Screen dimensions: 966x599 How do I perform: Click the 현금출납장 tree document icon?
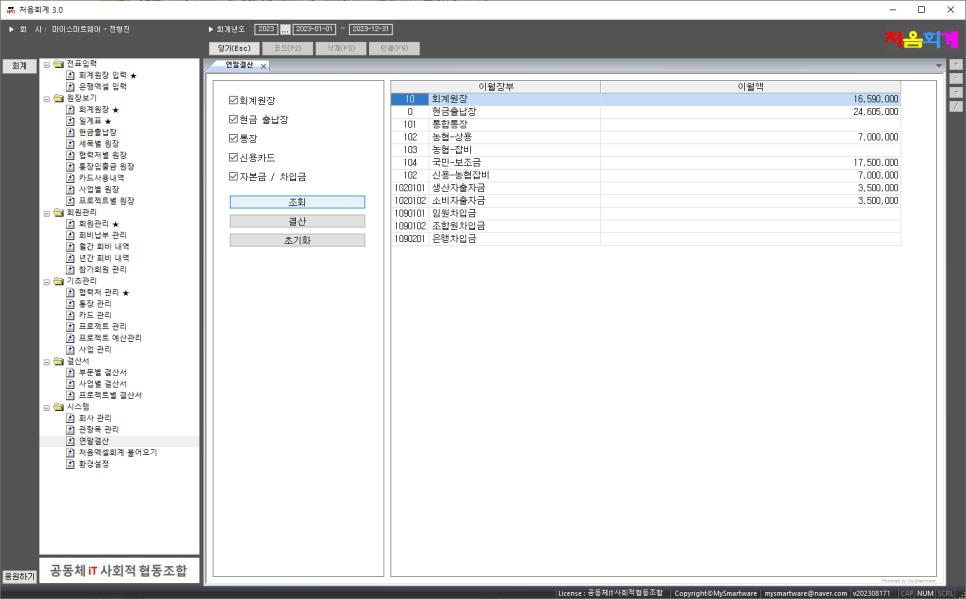point(70,132)
